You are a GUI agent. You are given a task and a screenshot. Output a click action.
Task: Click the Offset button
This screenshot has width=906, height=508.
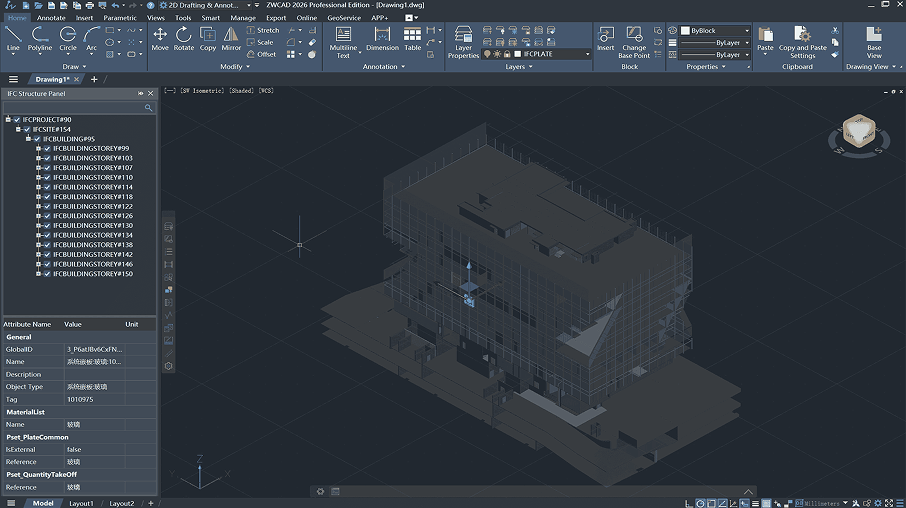click(261, 54)
